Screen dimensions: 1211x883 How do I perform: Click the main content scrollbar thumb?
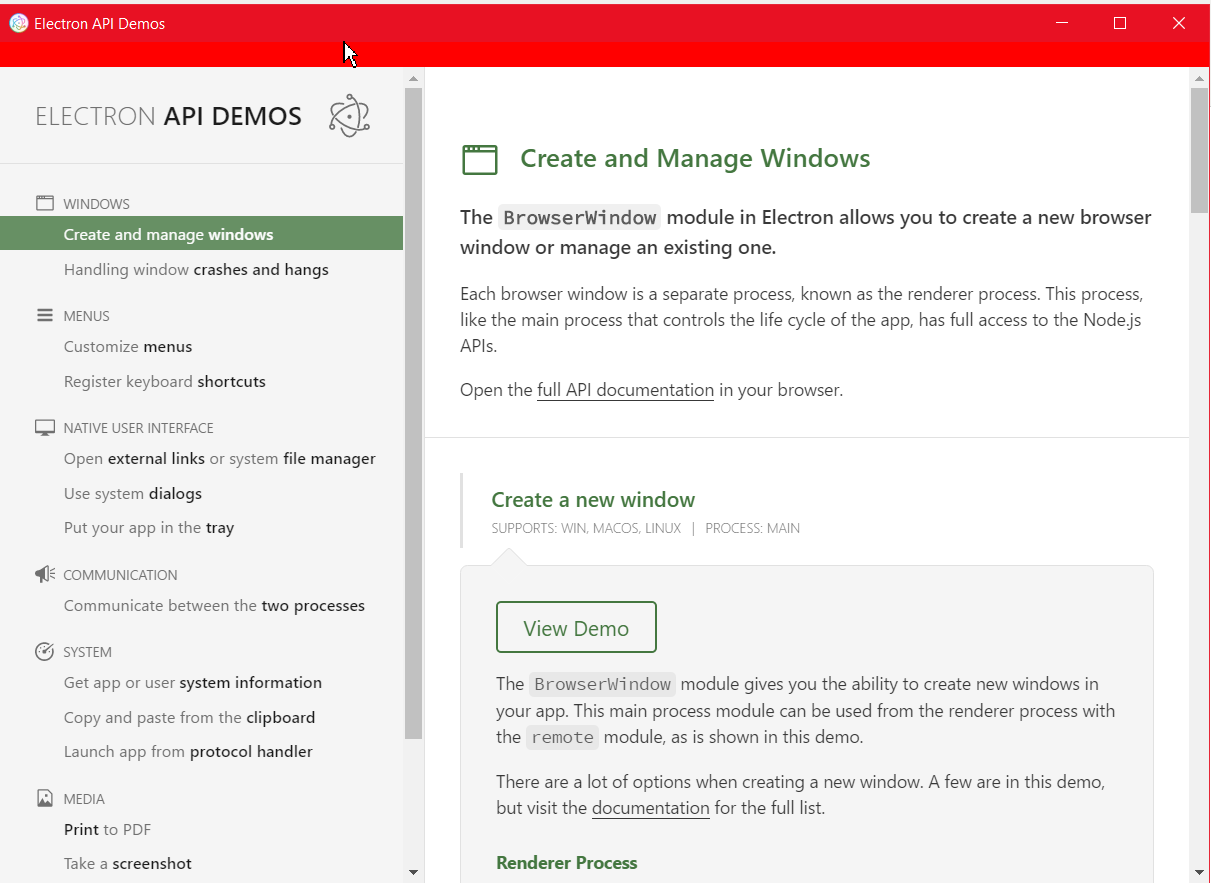[1199, 150]
